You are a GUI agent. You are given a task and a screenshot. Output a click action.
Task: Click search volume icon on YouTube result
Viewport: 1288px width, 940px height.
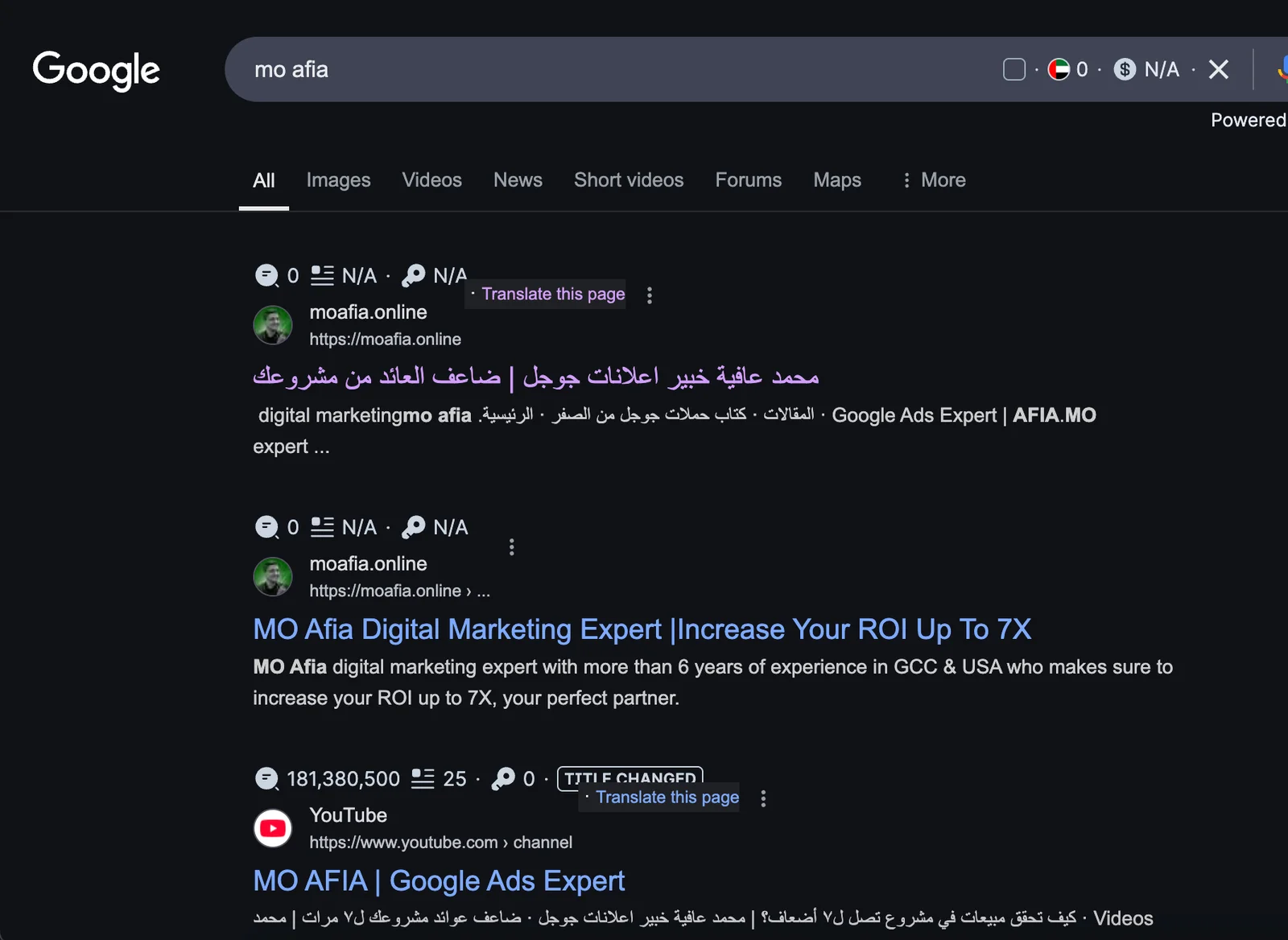tap(266, 778)
